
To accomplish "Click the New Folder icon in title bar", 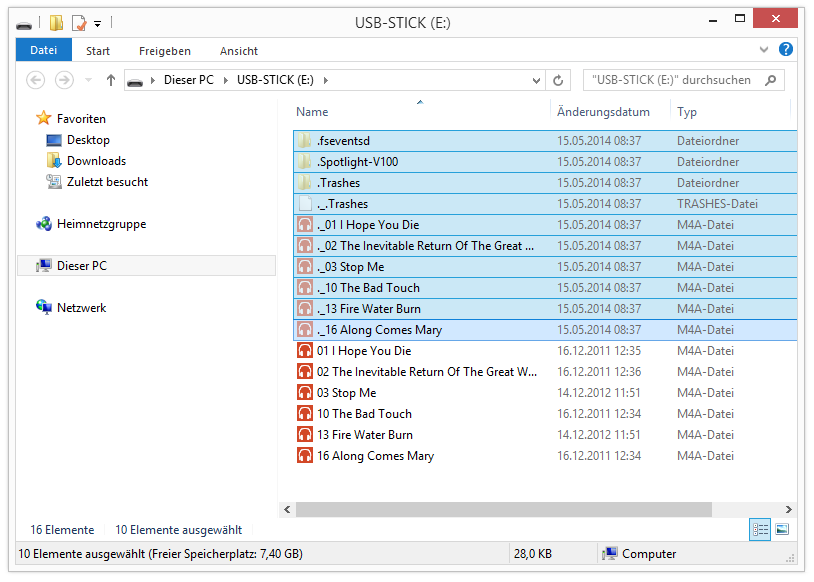I will tap(57, 22).
